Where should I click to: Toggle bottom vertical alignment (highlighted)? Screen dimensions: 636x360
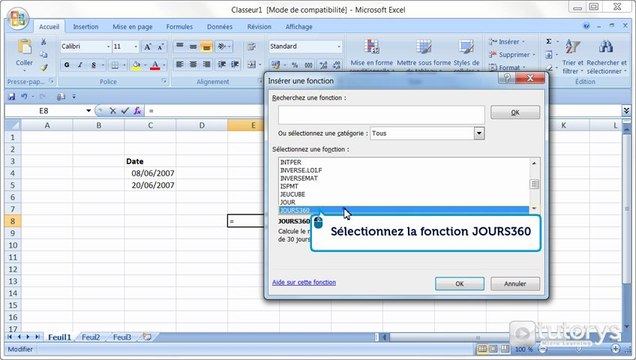[x=206, y=47]
